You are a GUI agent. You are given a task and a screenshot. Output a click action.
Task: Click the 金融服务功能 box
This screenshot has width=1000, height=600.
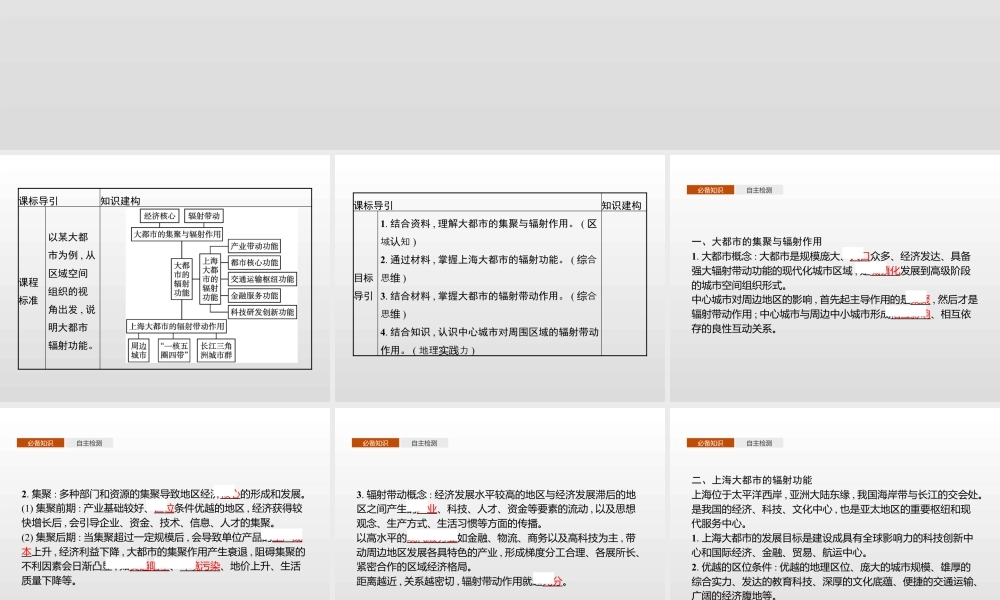pos(255,296)
